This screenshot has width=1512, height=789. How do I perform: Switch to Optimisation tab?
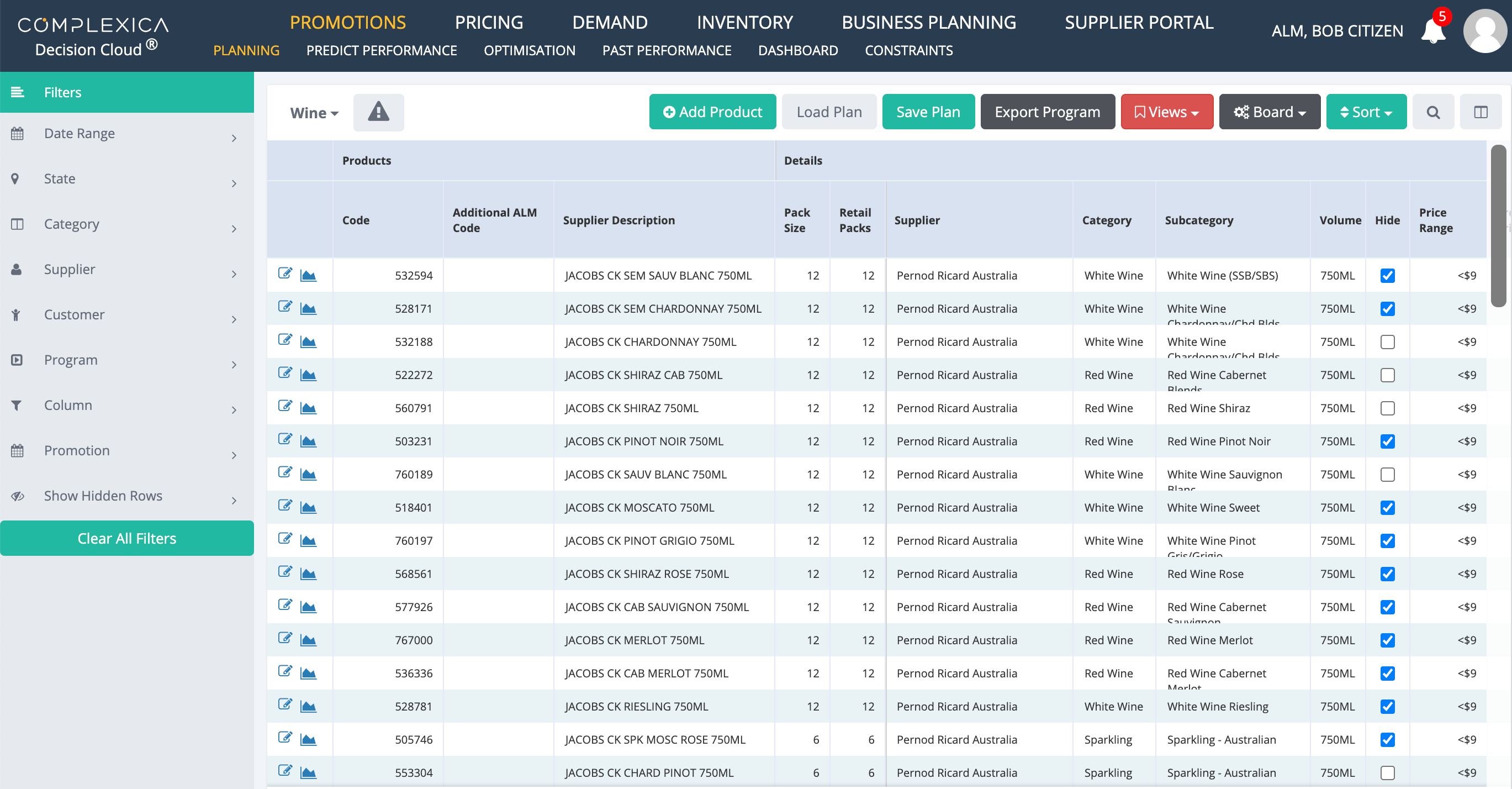pos(530,50)
